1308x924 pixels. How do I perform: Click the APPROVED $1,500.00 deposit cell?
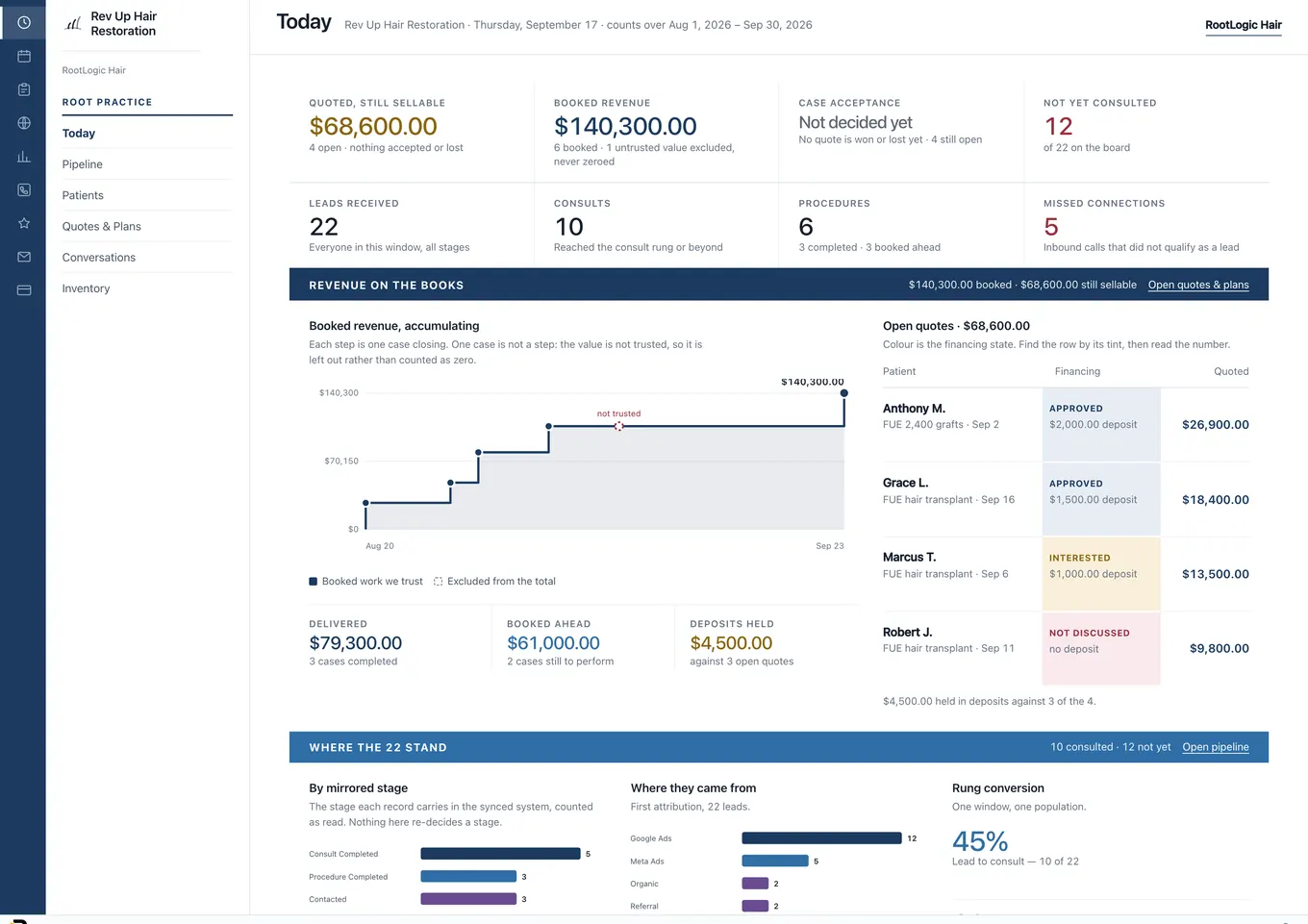tap(1101, 499)
